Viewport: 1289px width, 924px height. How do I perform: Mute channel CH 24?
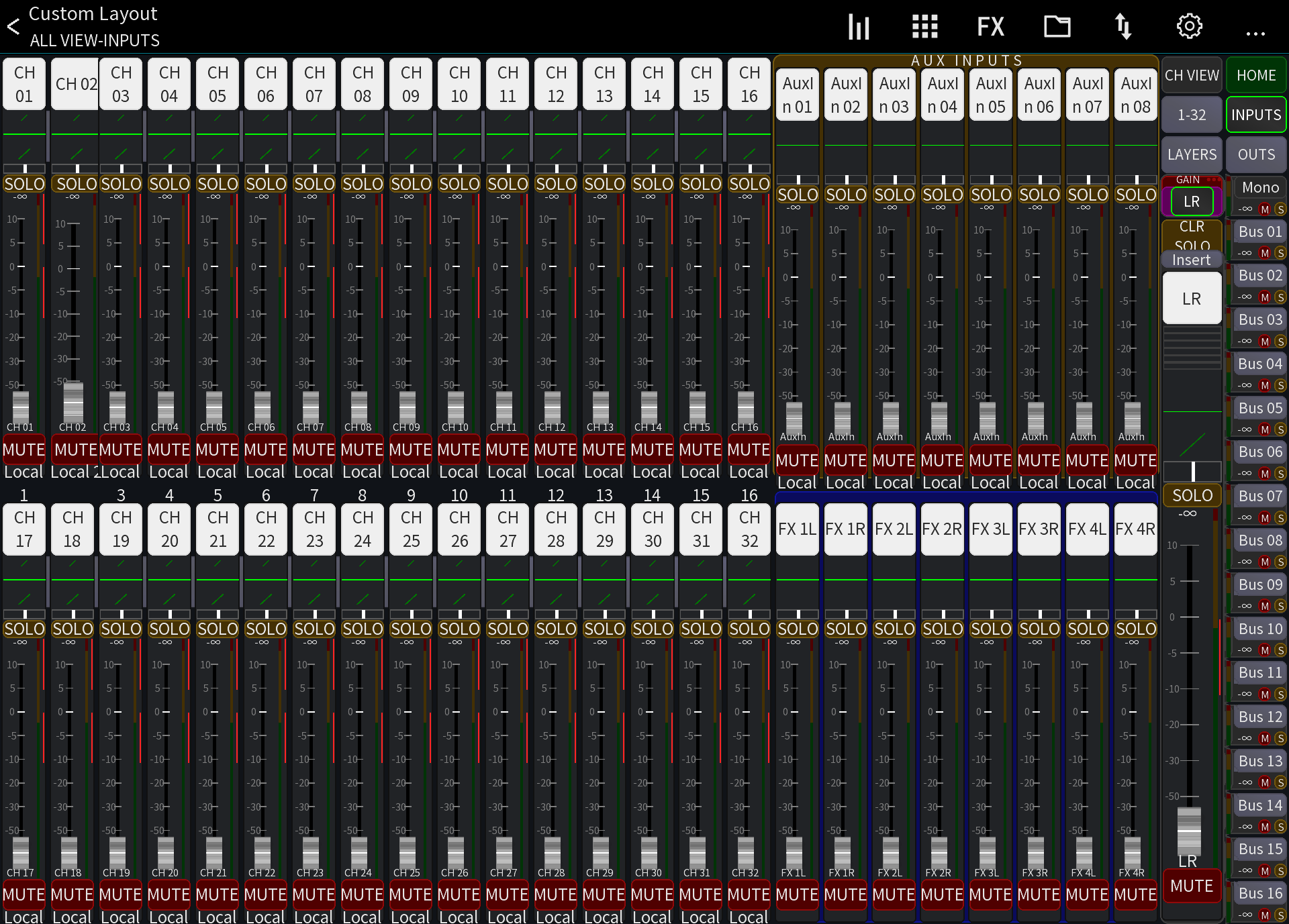tap(363, 894)
